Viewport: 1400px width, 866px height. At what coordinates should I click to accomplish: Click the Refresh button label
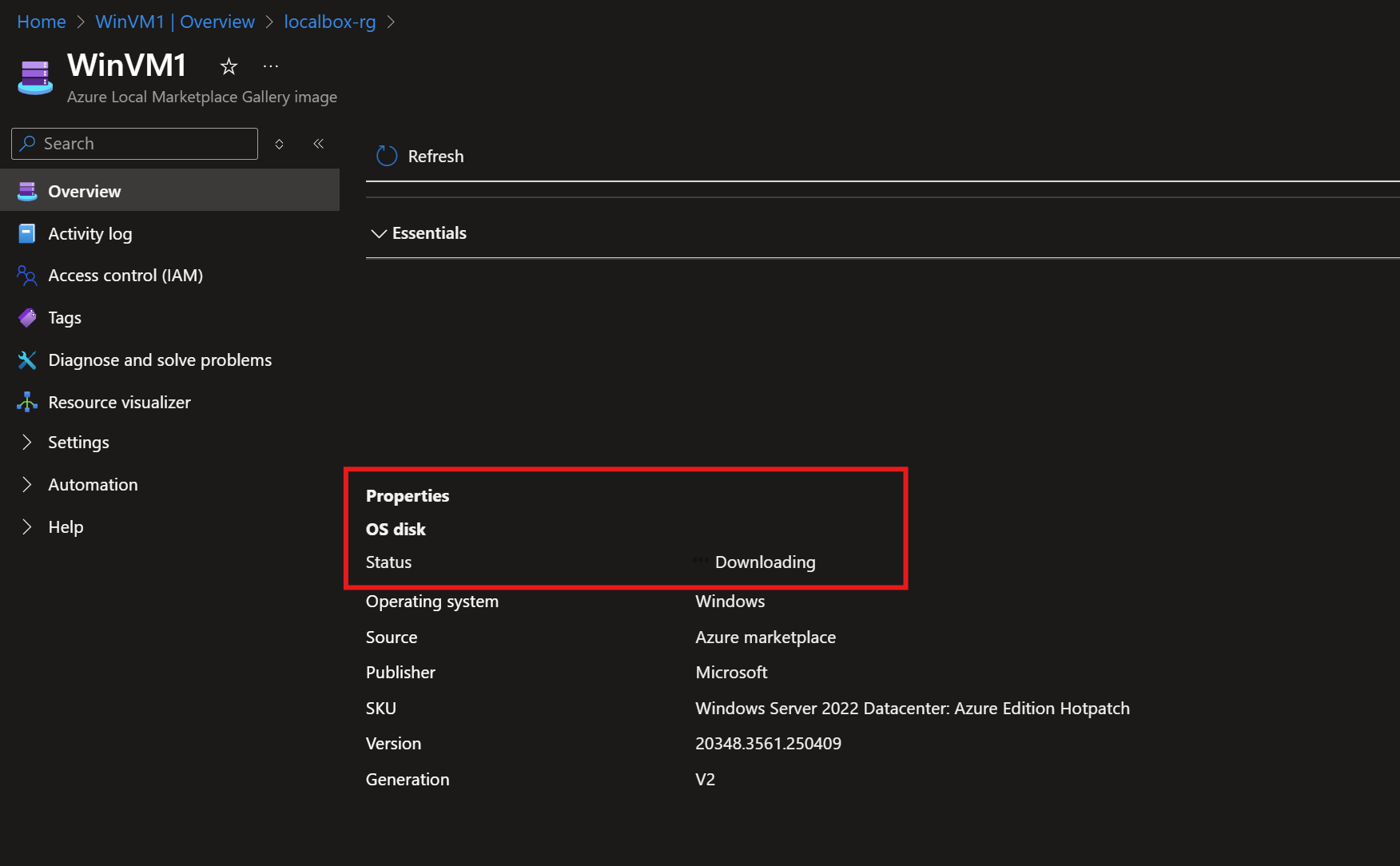pyautogui.click(x=436, y=157)
